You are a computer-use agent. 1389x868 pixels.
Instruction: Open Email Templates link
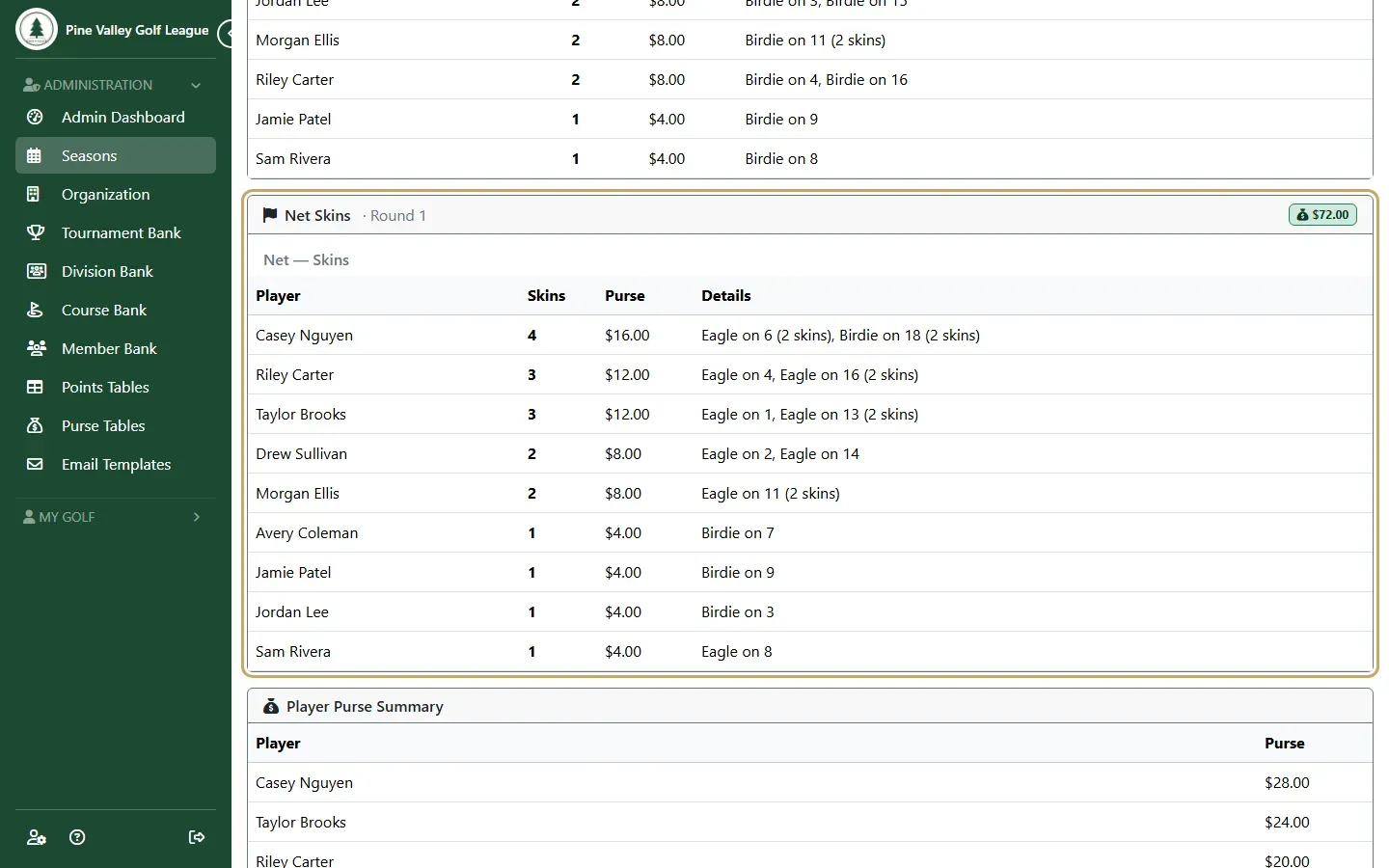pyautogui.click(x=116, y=464)
